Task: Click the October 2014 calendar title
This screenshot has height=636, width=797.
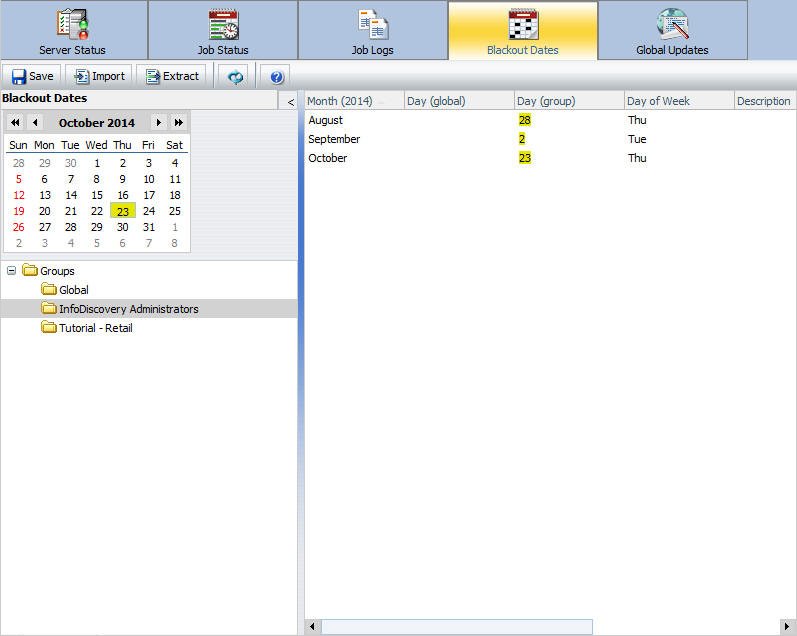Action: click(97, 123)
